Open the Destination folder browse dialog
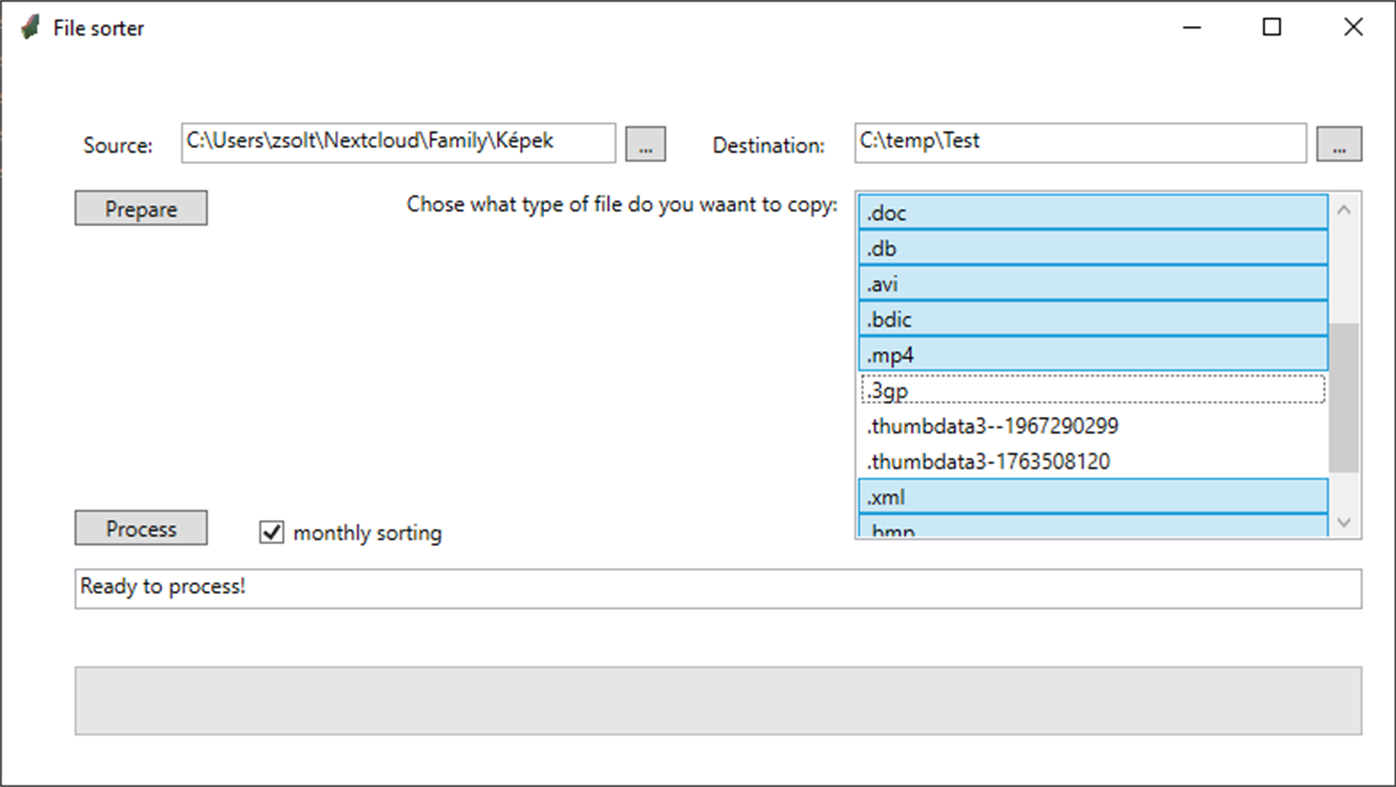This screenshot has width=1396, height=787. [1339, 143]
